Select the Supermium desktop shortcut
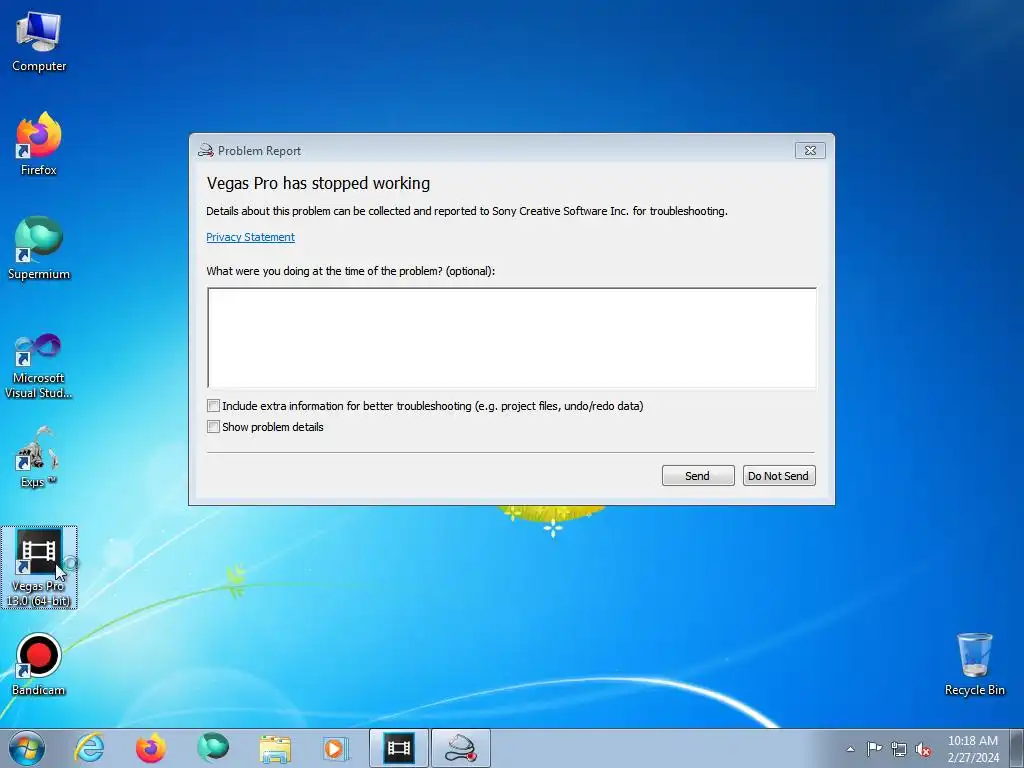Screen dimensions: 1024x768 [39, 248]
